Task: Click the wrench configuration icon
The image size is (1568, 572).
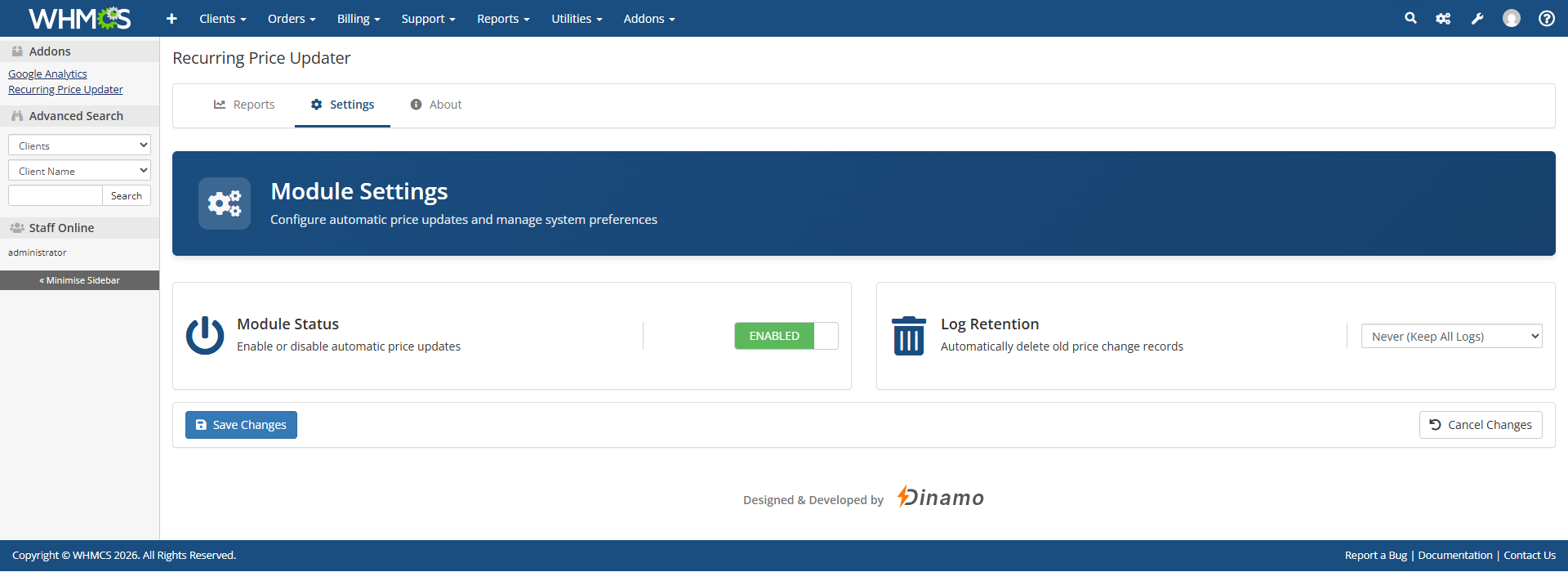Action: point(1477,19)
